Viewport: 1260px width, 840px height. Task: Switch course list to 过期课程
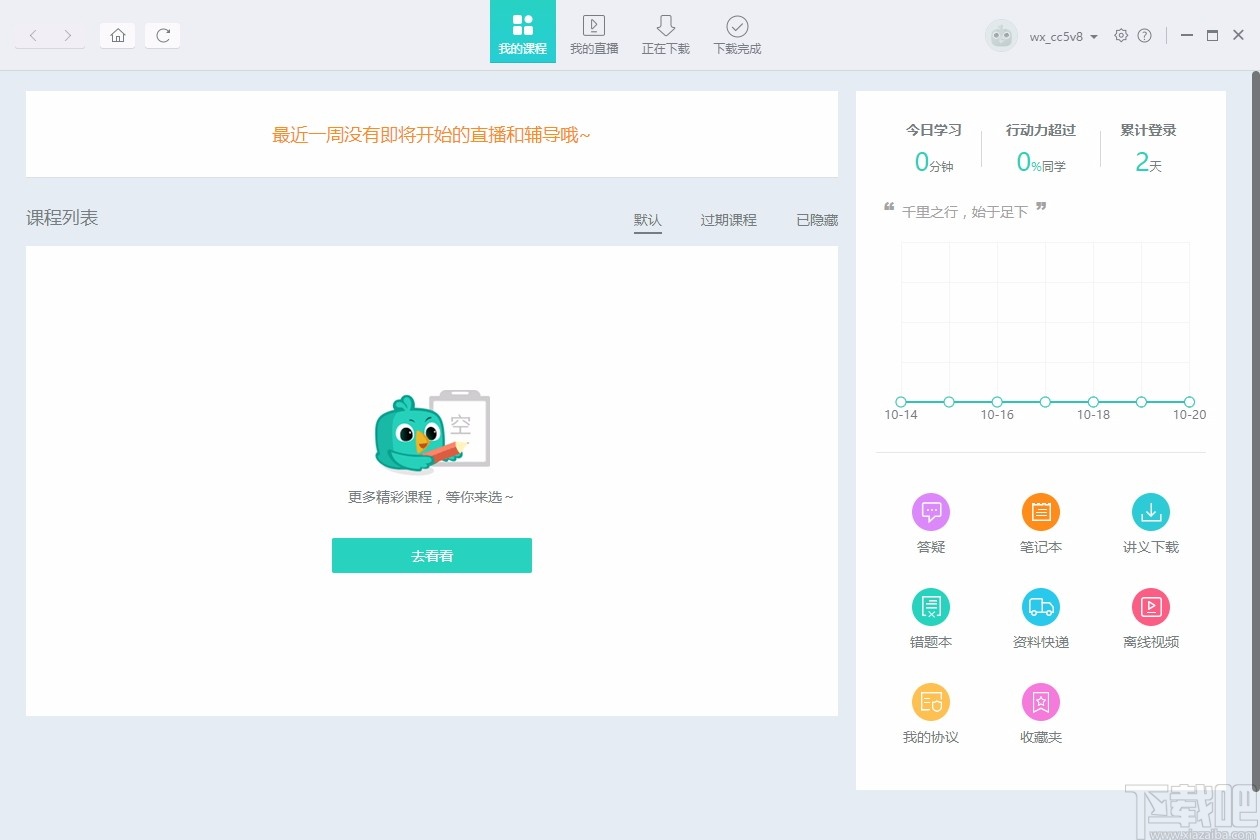point(728,220)
